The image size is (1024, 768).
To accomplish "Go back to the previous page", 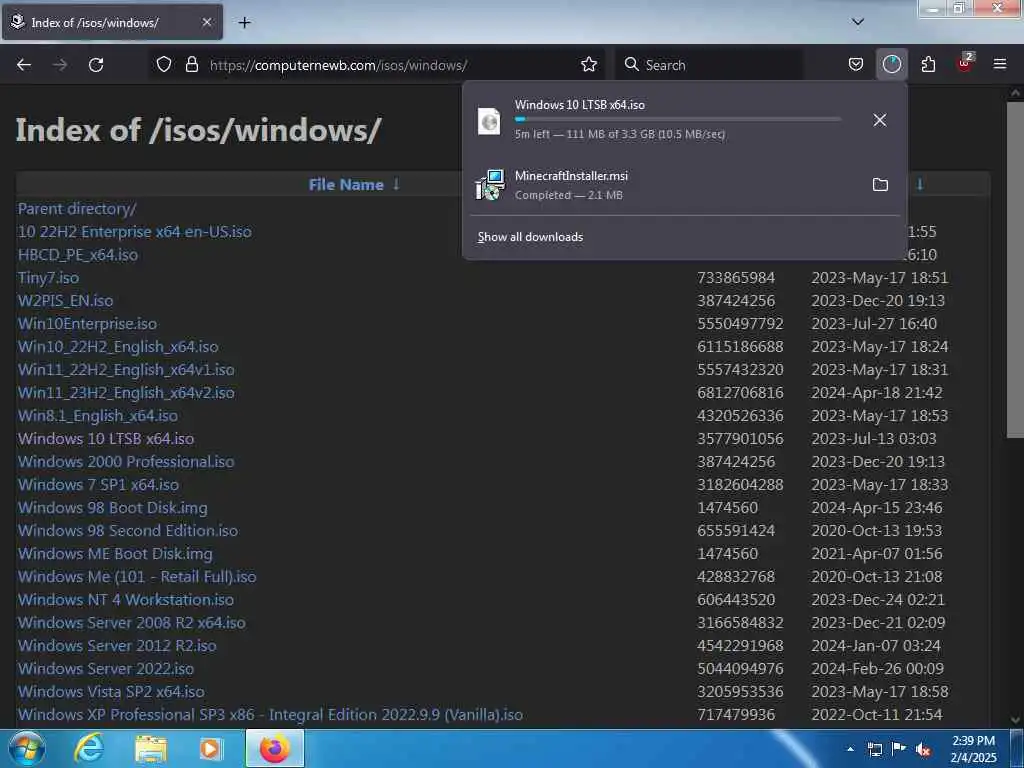I will 24,65.
